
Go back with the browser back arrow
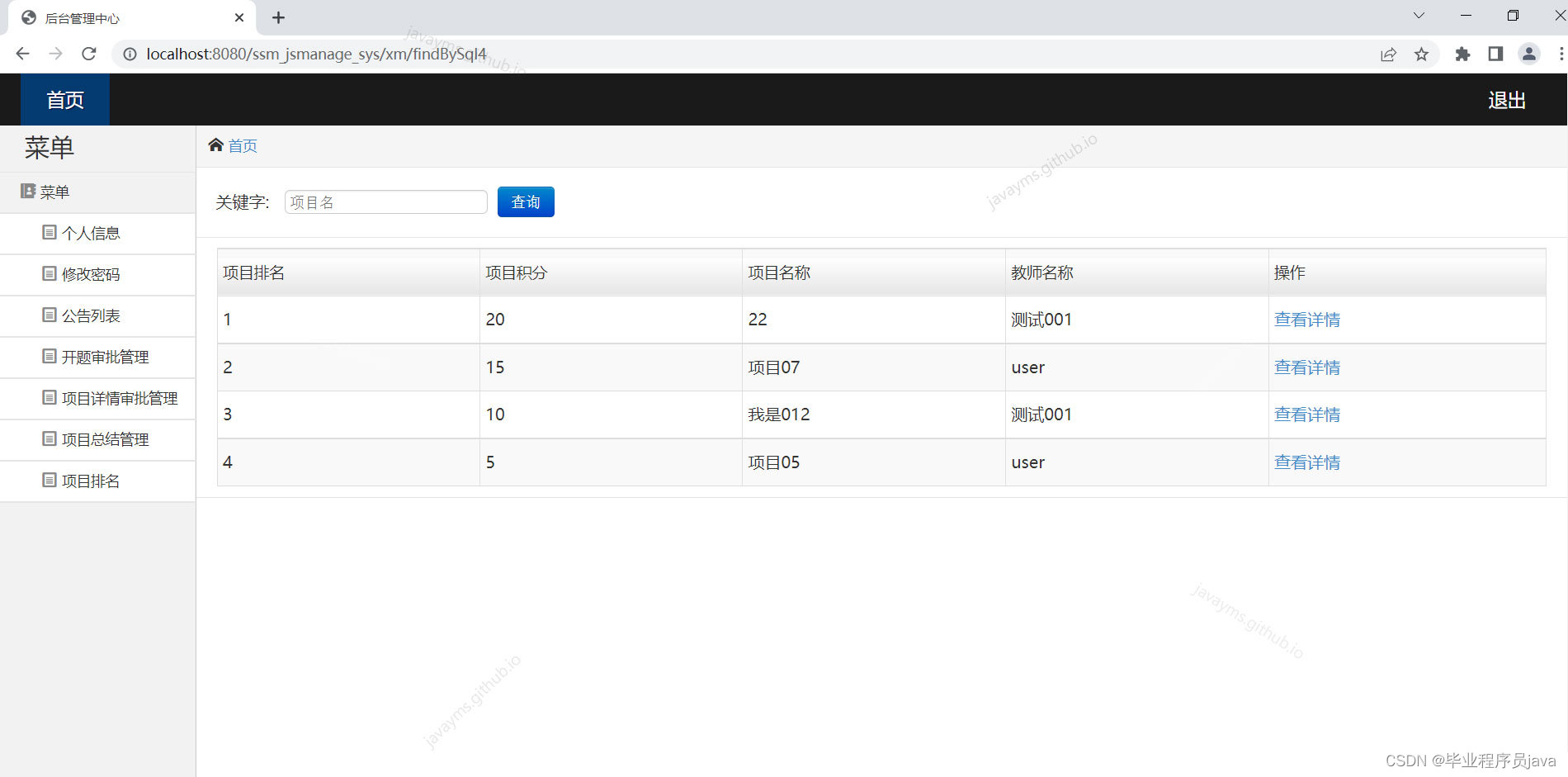point(23,54)
